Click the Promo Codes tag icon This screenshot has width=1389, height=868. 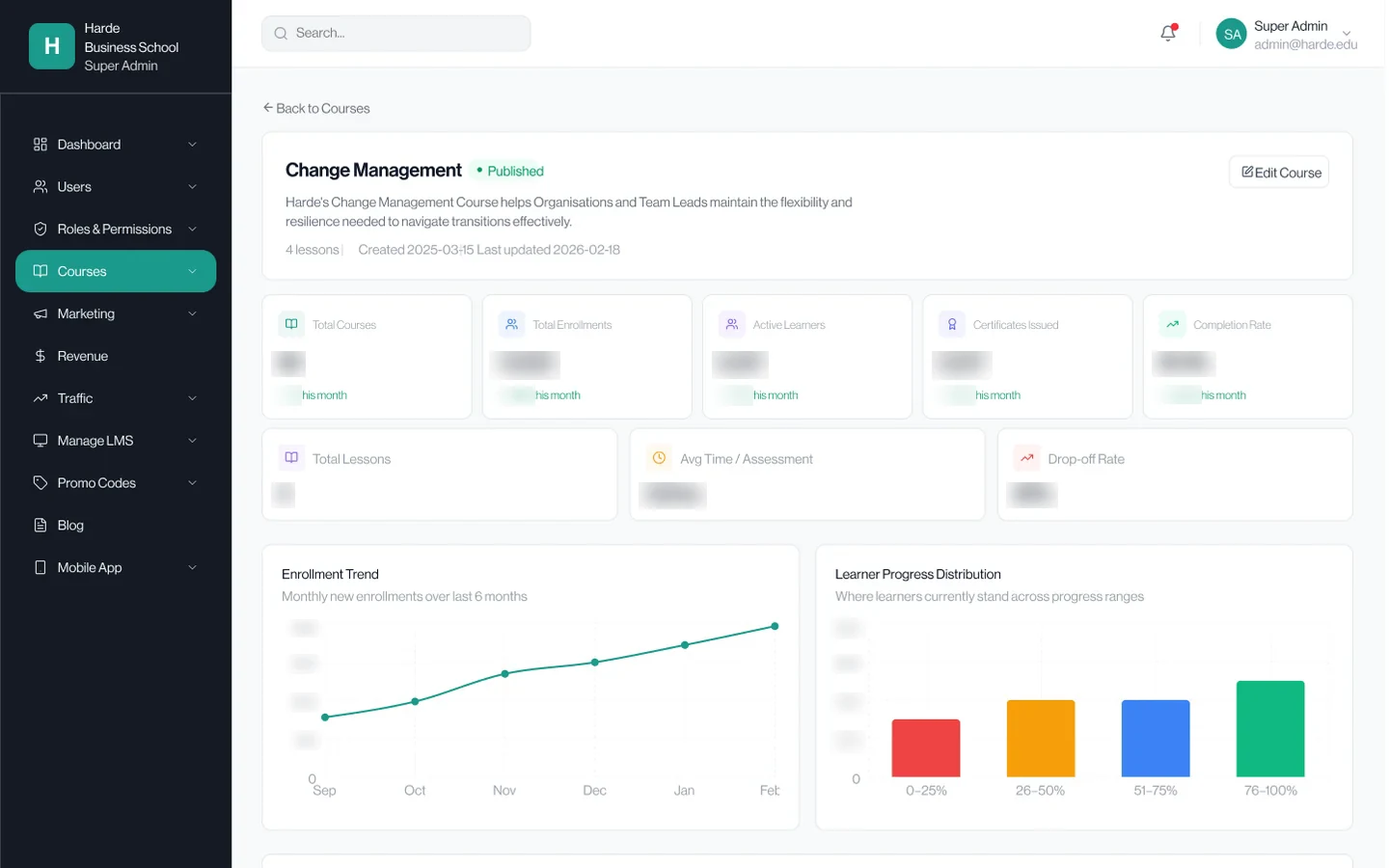click(41, 483)
